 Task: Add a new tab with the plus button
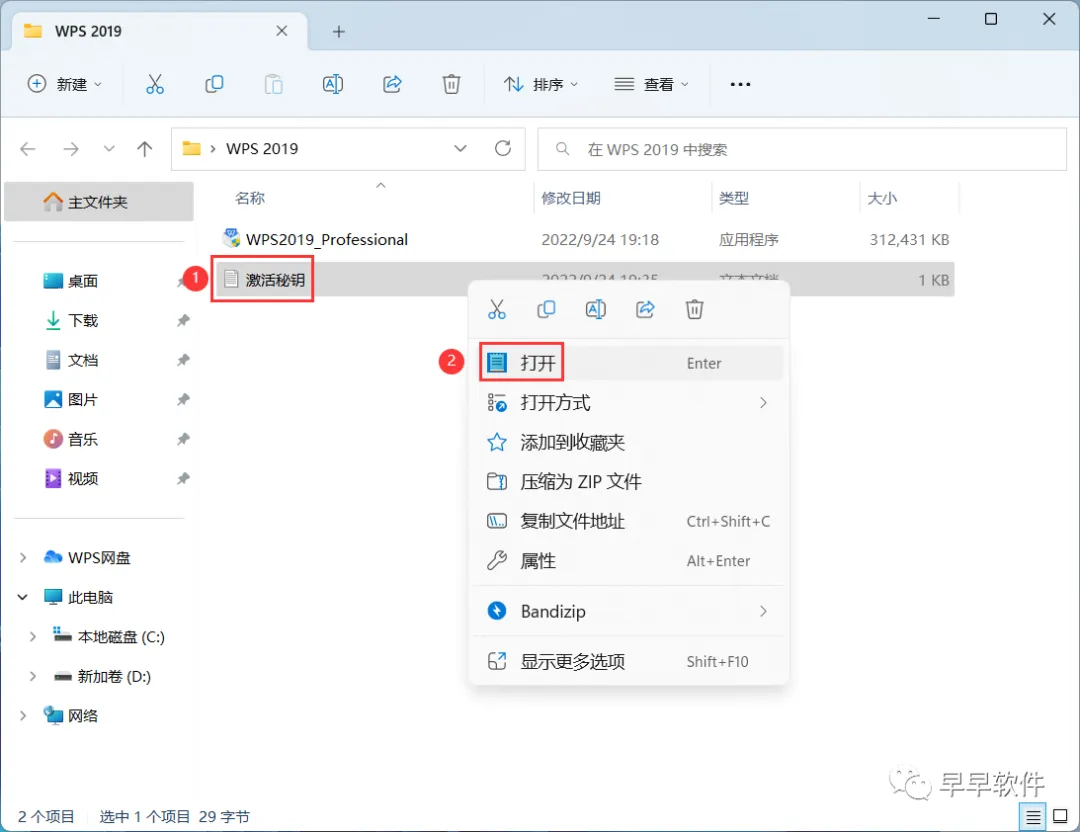click(338, 32)
